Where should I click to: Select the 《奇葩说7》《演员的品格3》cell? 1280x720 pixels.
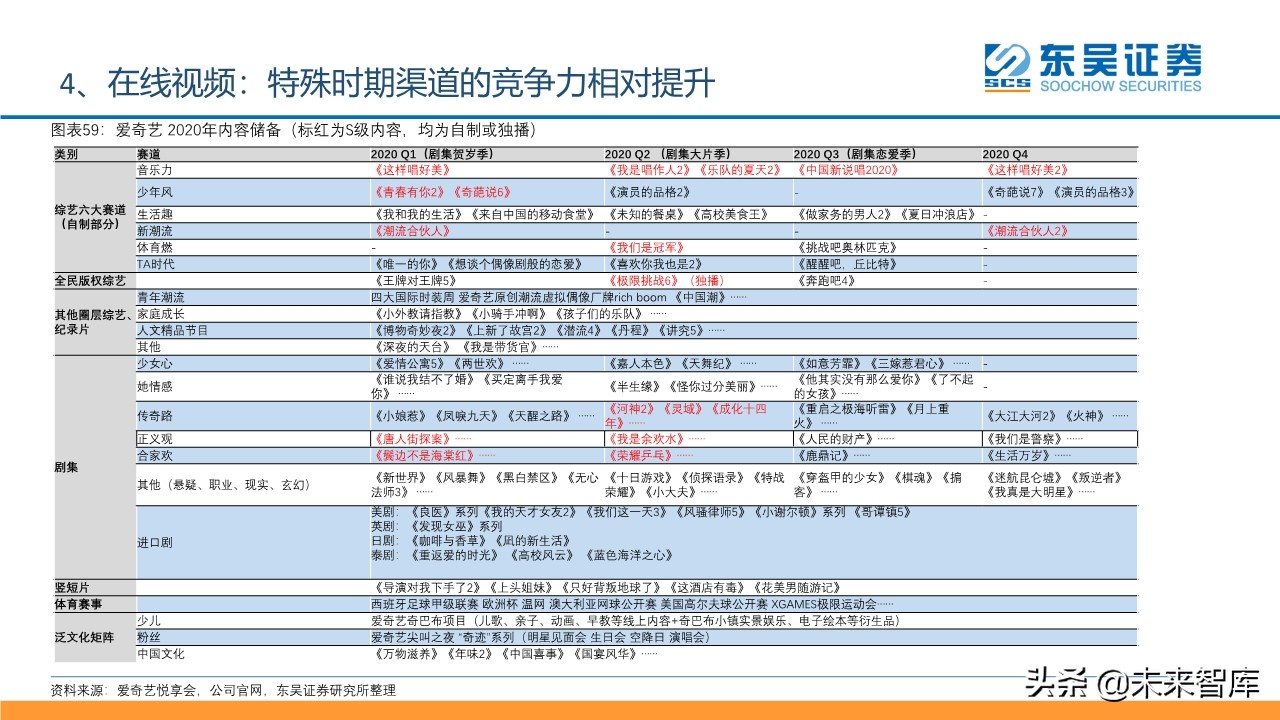point(1059,191)
